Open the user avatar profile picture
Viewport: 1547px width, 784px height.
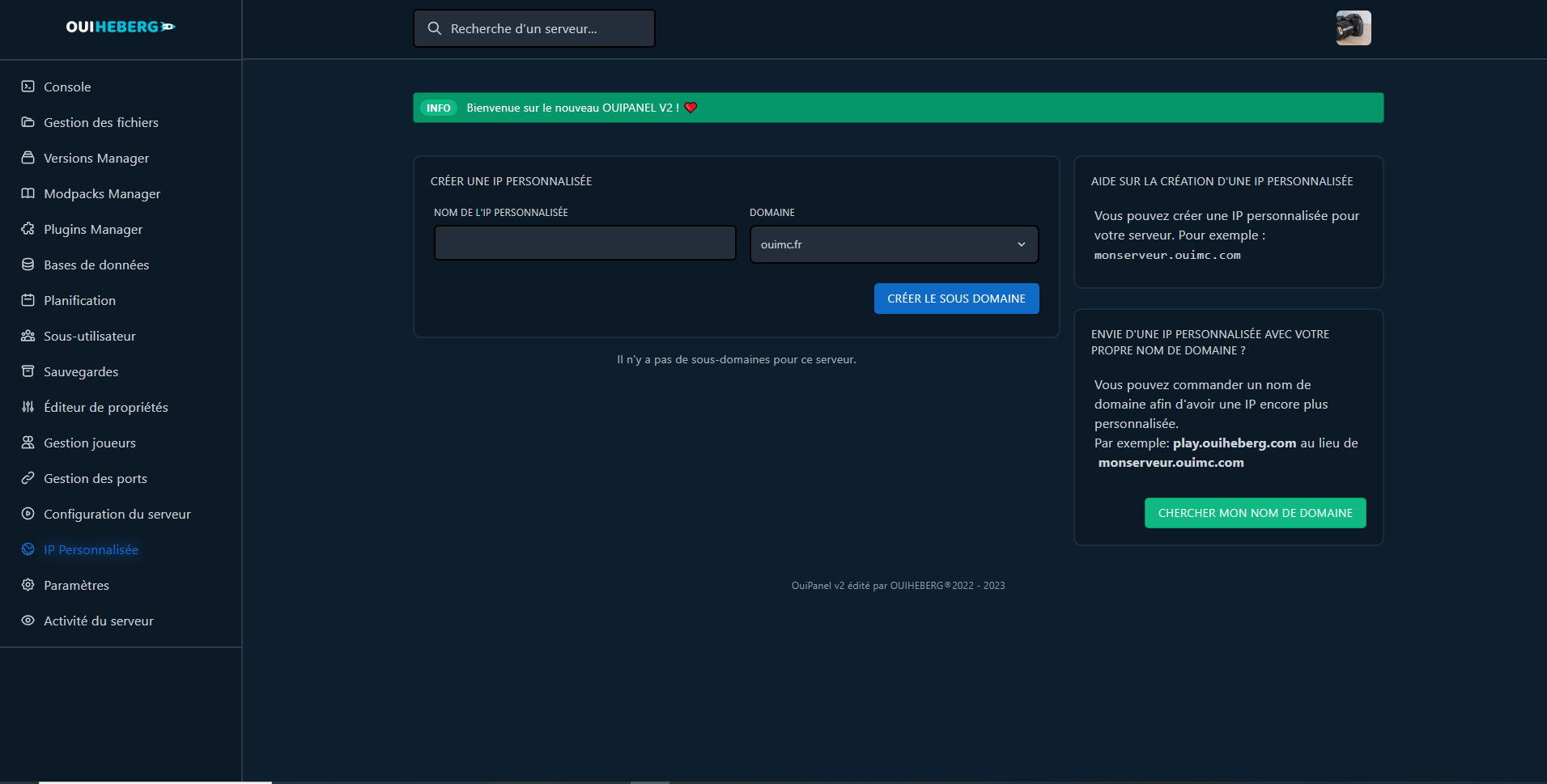(1354, 28)
